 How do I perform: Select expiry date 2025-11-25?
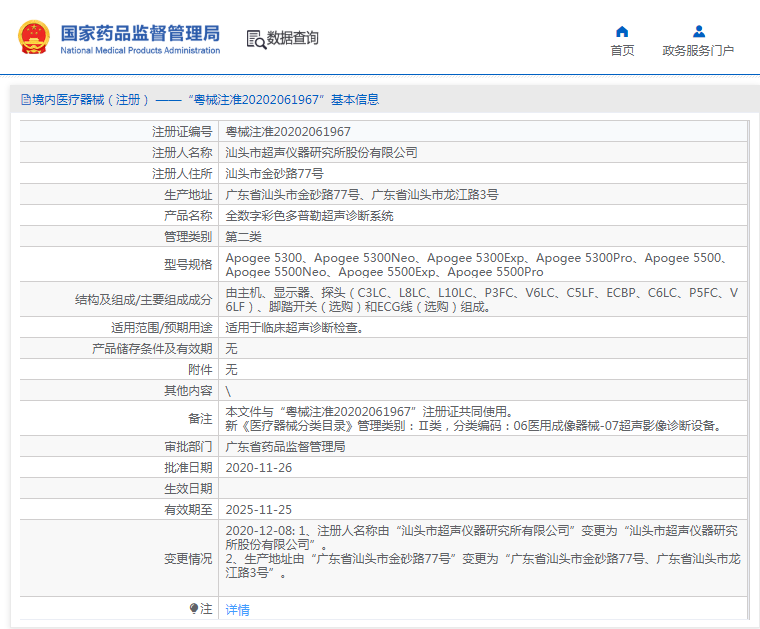tap(259, 510)
